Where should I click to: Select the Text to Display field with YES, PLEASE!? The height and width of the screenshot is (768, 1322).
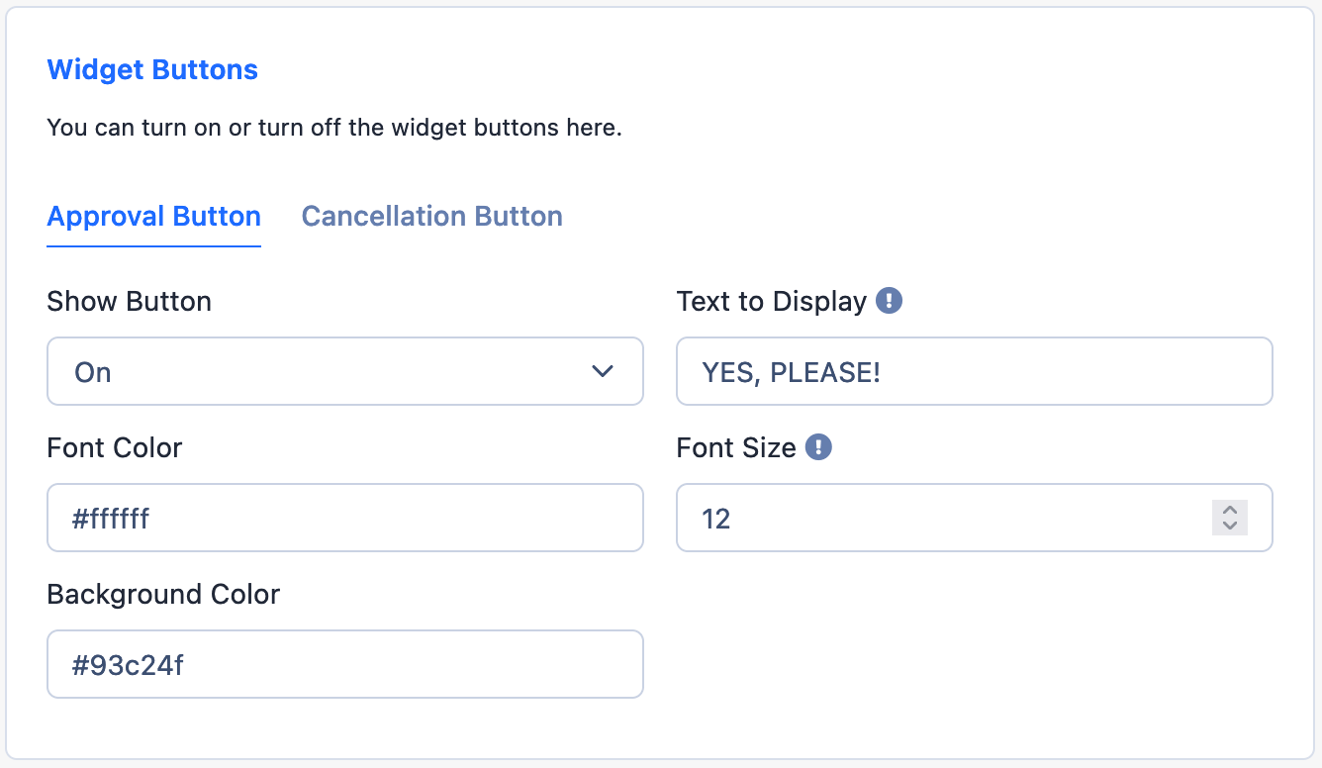pos(974,371)
